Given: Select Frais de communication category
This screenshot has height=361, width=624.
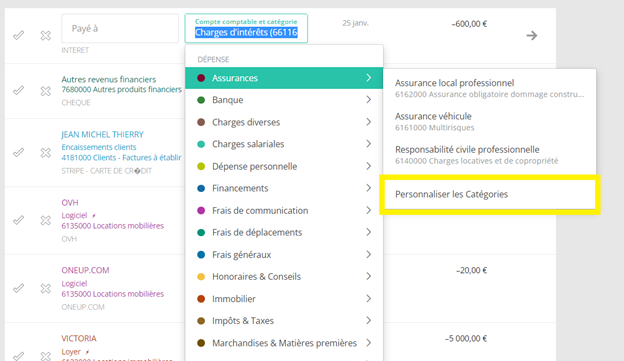Looking at the screenshot, I should click(x=284, y=211).
